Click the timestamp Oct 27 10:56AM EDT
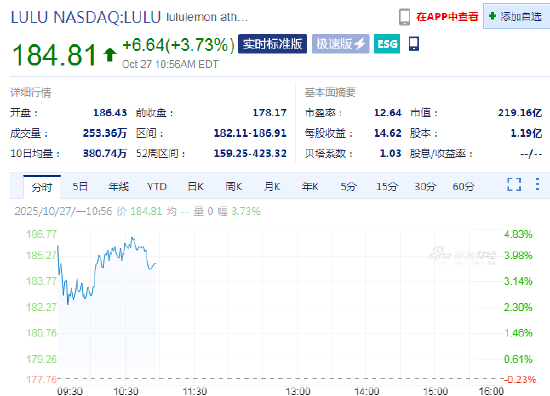550x396 pixels. pos(170,64)
